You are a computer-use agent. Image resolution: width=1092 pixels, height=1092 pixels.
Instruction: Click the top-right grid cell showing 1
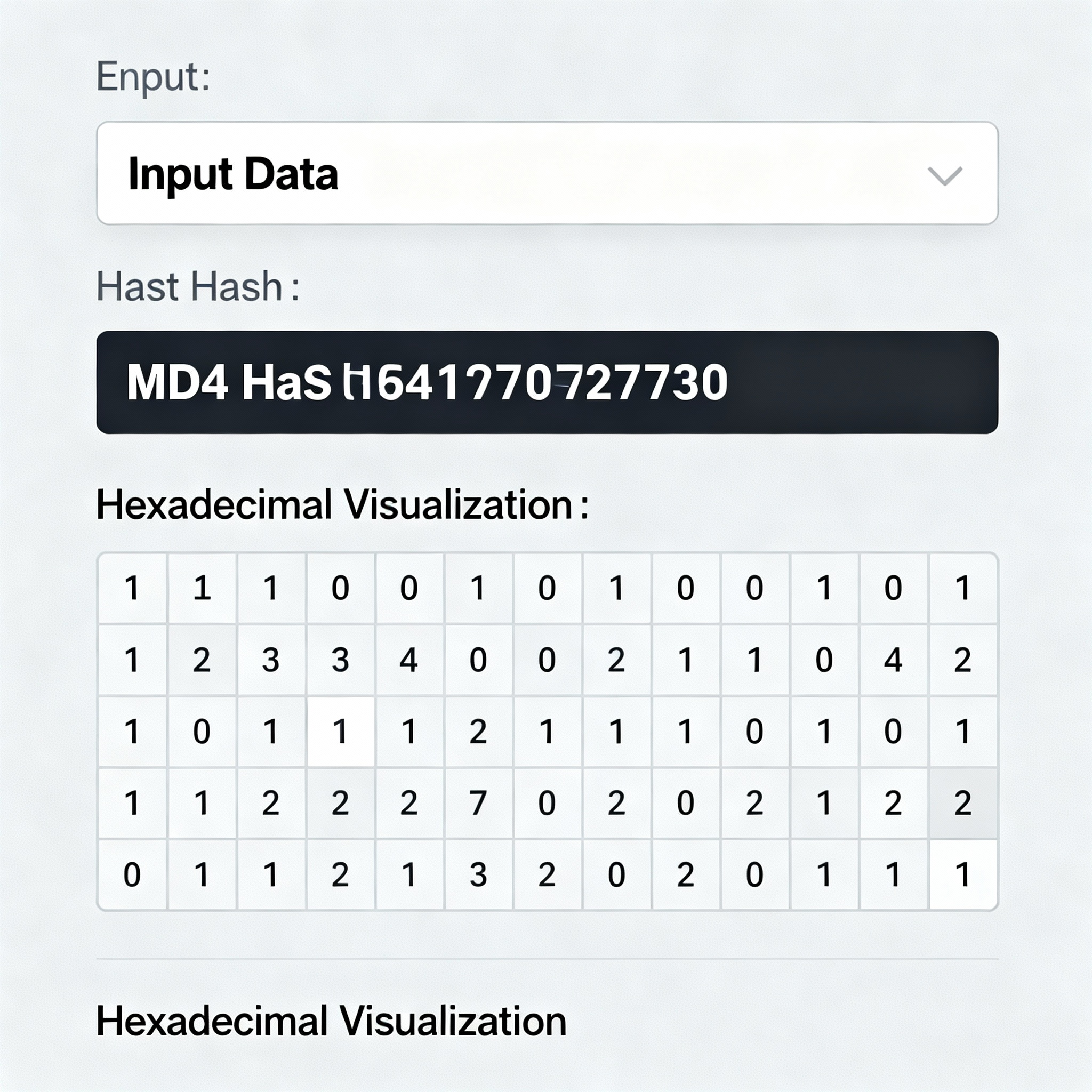coord(962,588)
